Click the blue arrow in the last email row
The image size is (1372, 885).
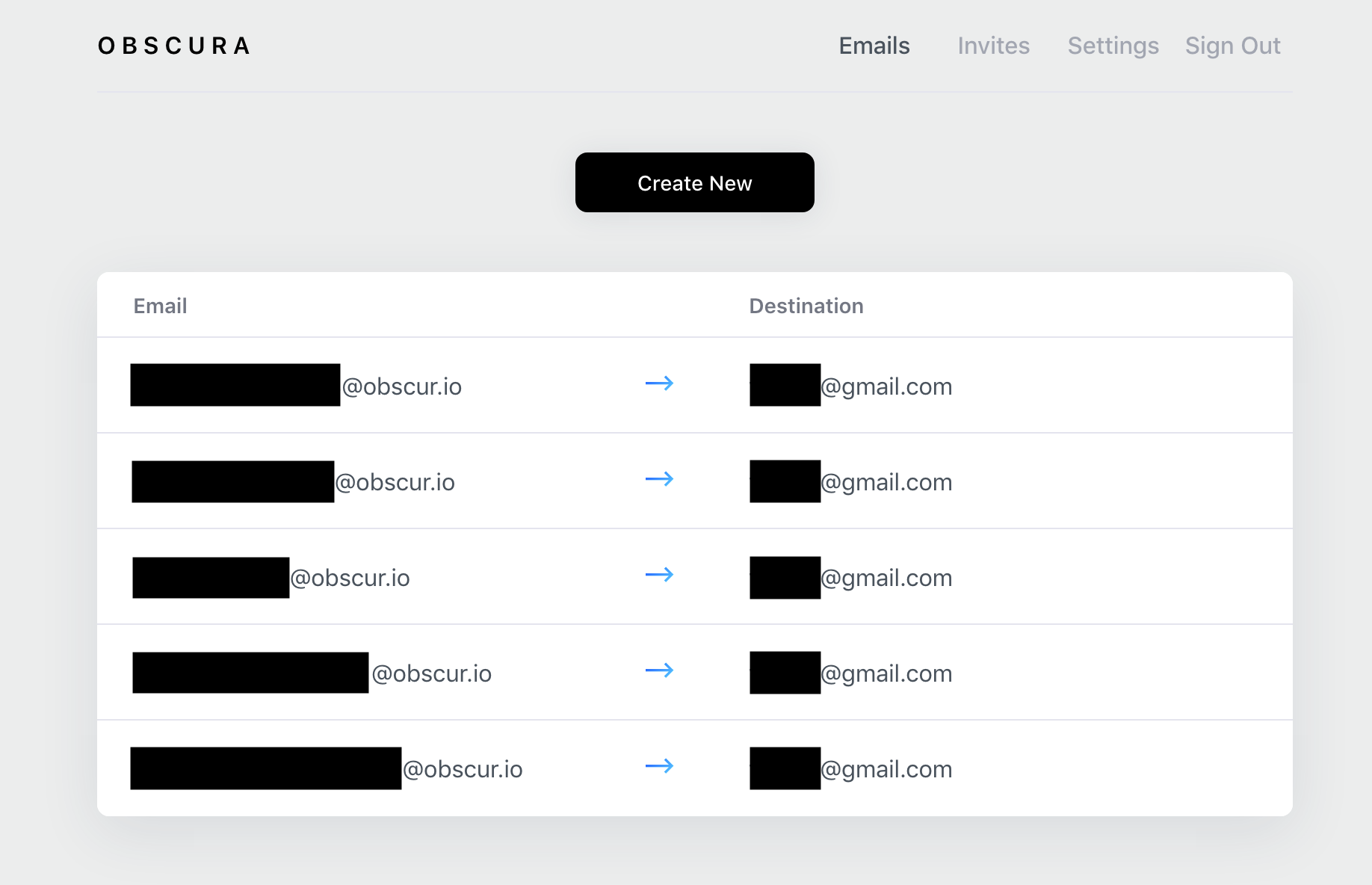click(659, 766)
